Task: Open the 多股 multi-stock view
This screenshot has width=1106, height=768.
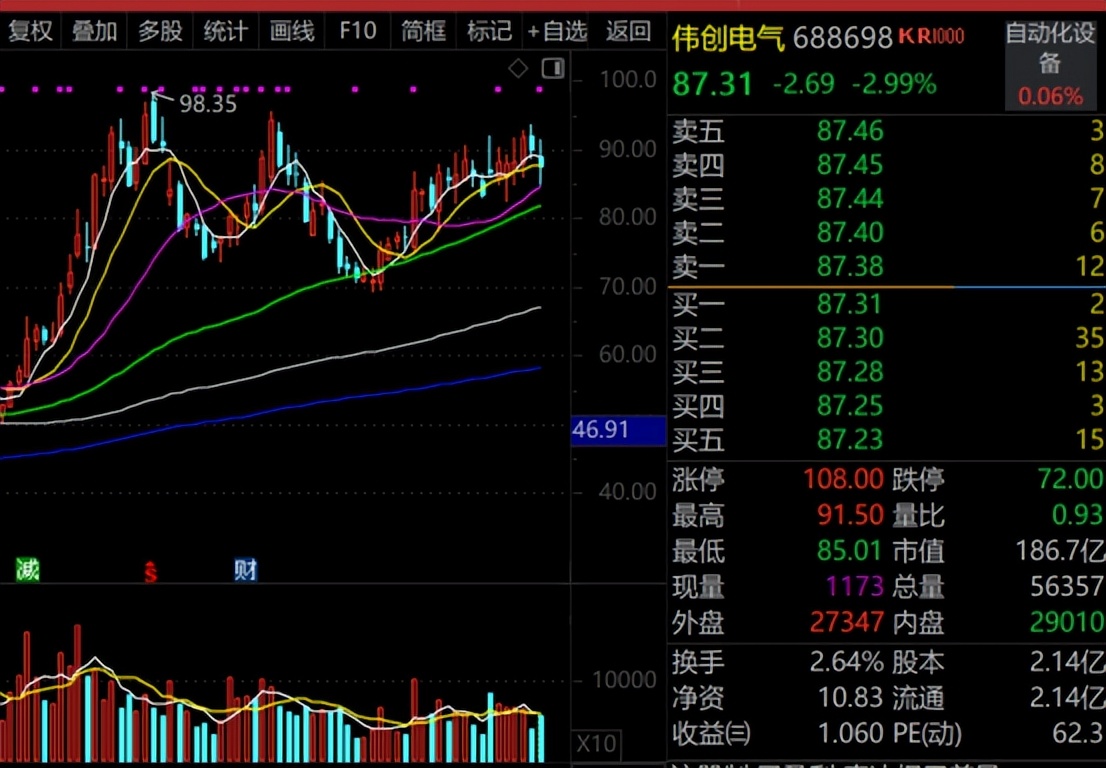Action: click(160, 31)
